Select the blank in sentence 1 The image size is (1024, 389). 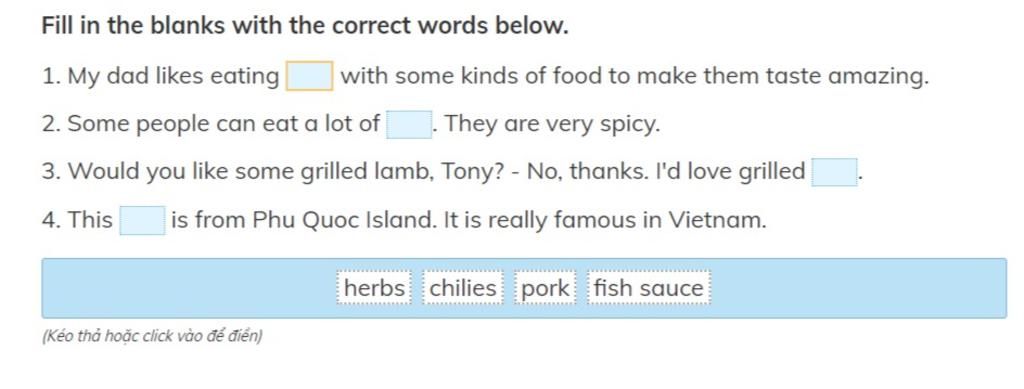(310, 76)
